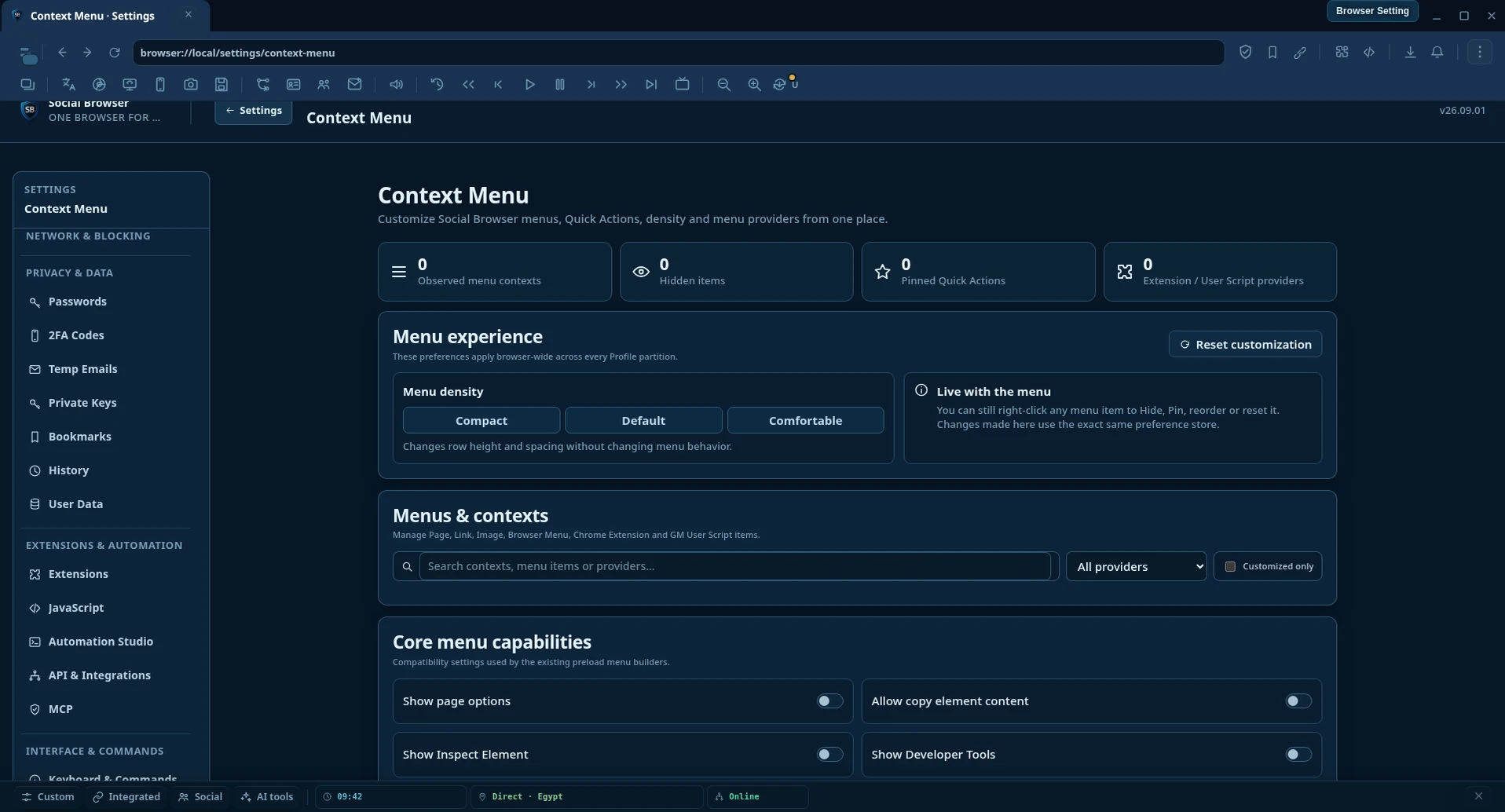Toggle Show Developer Tools switch

[1298, 755]
